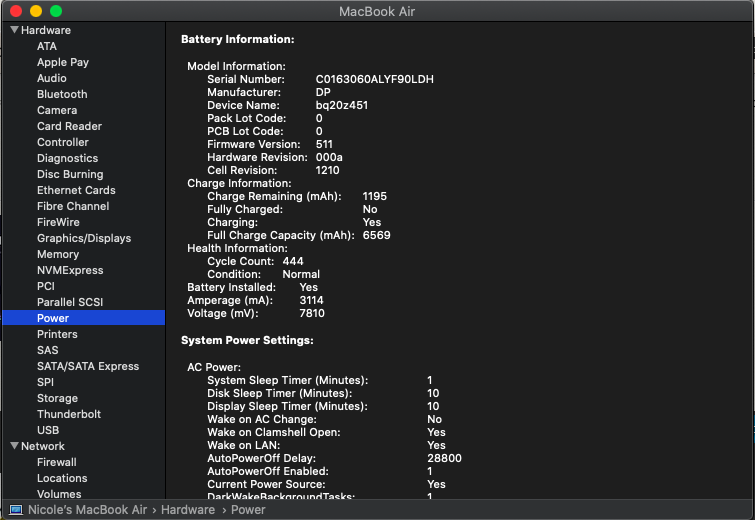The image size is (755, 520).
Task: Click the Cycle Count value 444
Action: click(293, 261)
